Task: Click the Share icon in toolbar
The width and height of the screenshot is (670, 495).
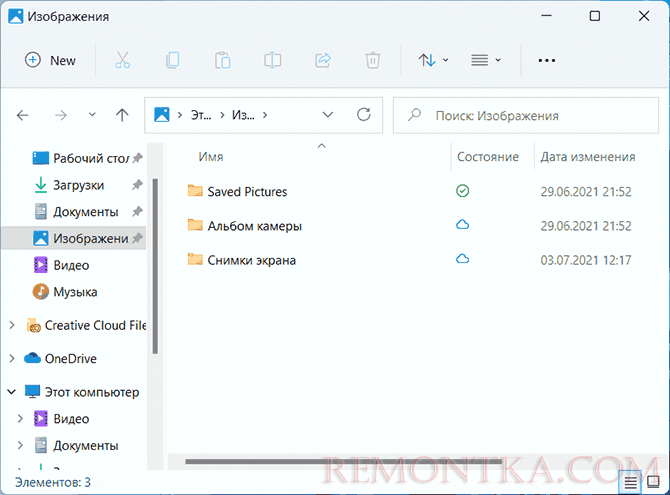Action: 323,60
